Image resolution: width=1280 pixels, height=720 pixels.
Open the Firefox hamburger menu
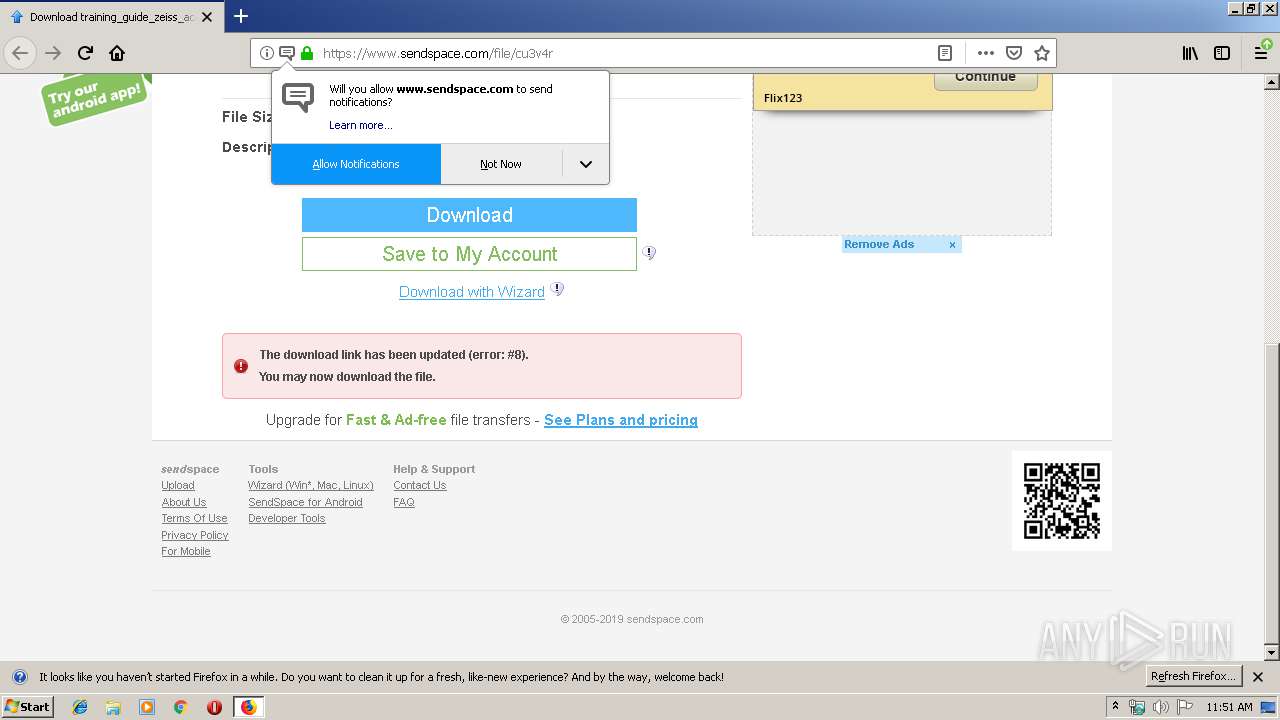1262,53
